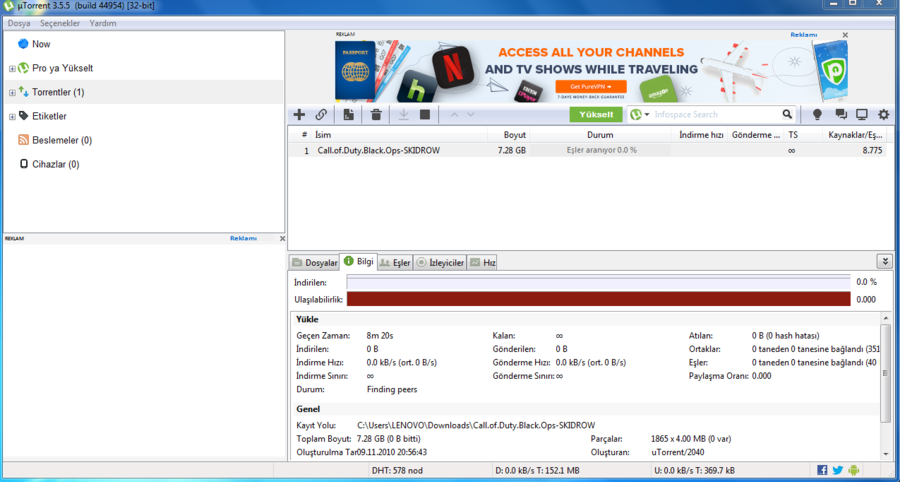The width and height of the screenshot is (900, 482).
Task: Open the Yardım menu
Action: coord(103,24)
